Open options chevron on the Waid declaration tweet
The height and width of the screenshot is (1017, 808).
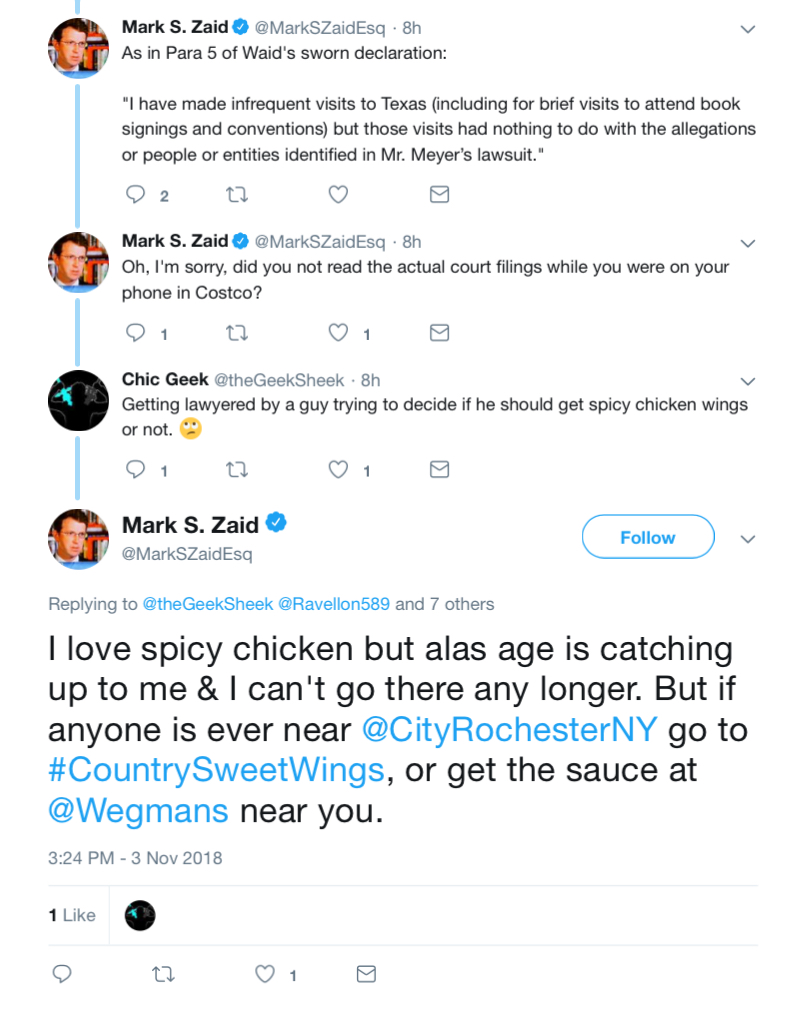click(748, 29)
